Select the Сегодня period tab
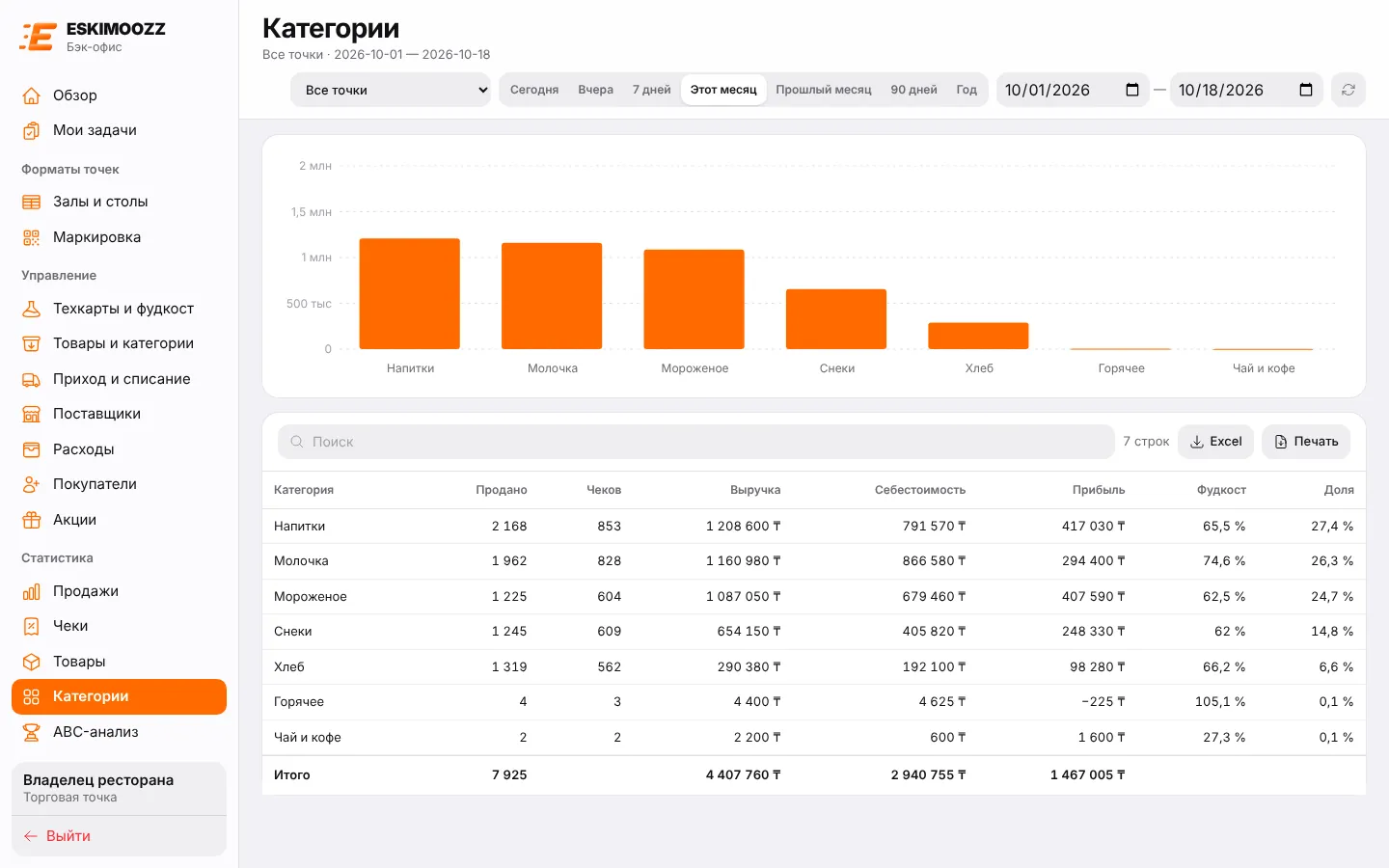 (534, 90)
